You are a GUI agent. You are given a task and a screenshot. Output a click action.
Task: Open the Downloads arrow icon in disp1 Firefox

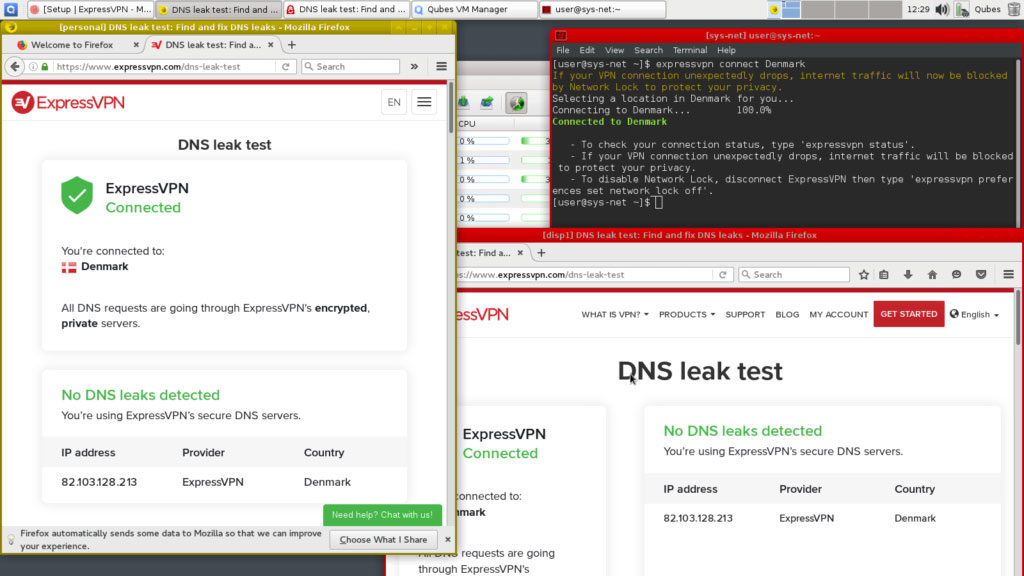pyautogui.click(x=908, y=275)
